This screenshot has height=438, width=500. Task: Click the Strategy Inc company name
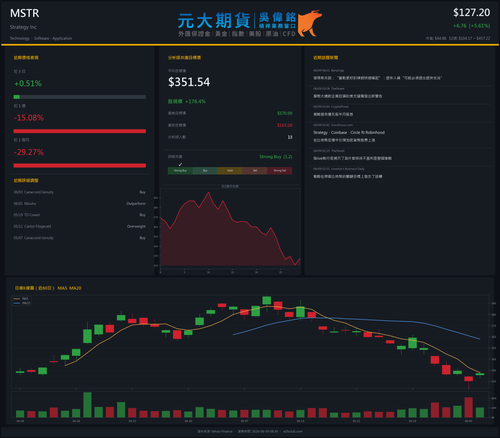pos(23,27)
